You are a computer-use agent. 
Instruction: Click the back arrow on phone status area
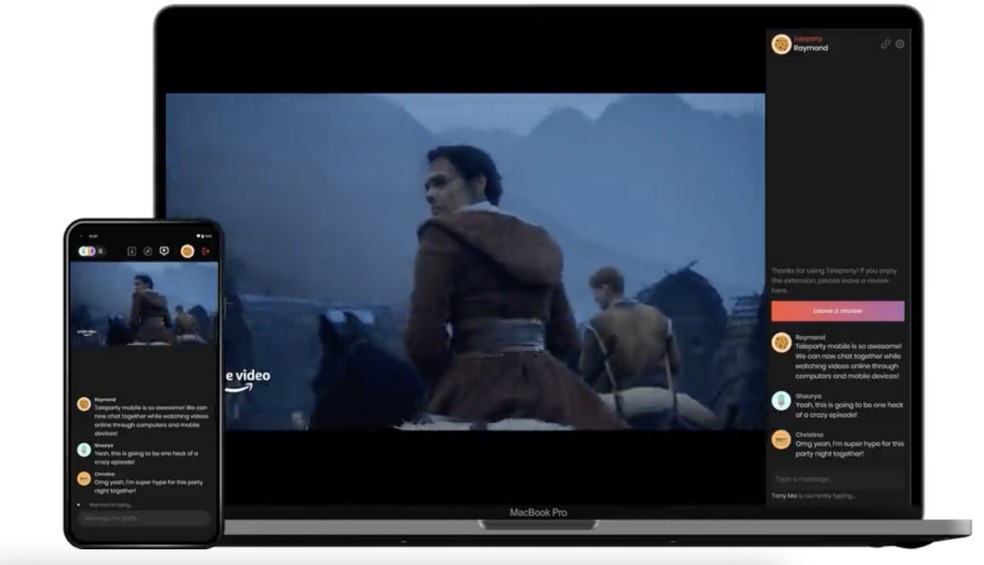pos(82,236)
